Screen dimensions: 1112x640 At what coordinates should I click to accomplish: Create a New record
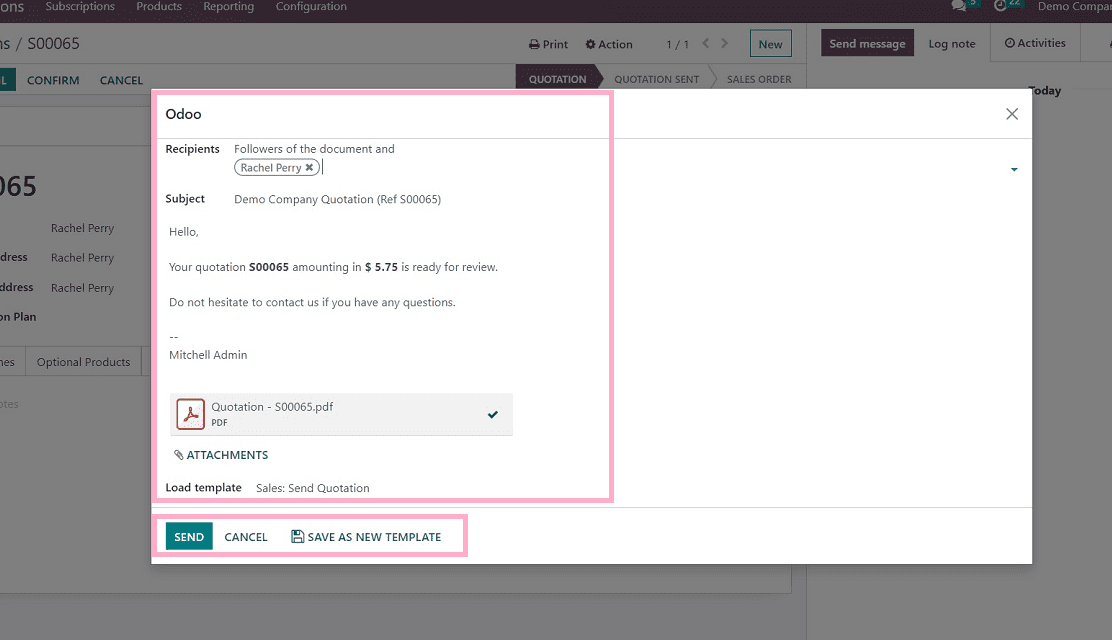(x=771, y=44)
